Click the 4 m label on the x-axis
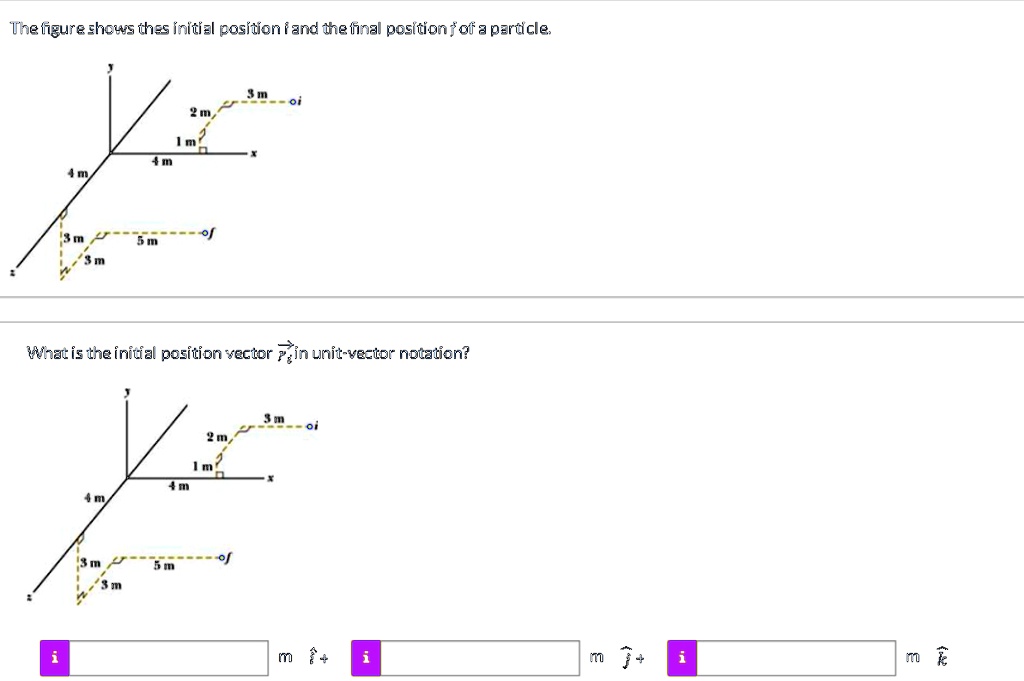The height and width of the screenshot is (681, 1024). (161, 161)
